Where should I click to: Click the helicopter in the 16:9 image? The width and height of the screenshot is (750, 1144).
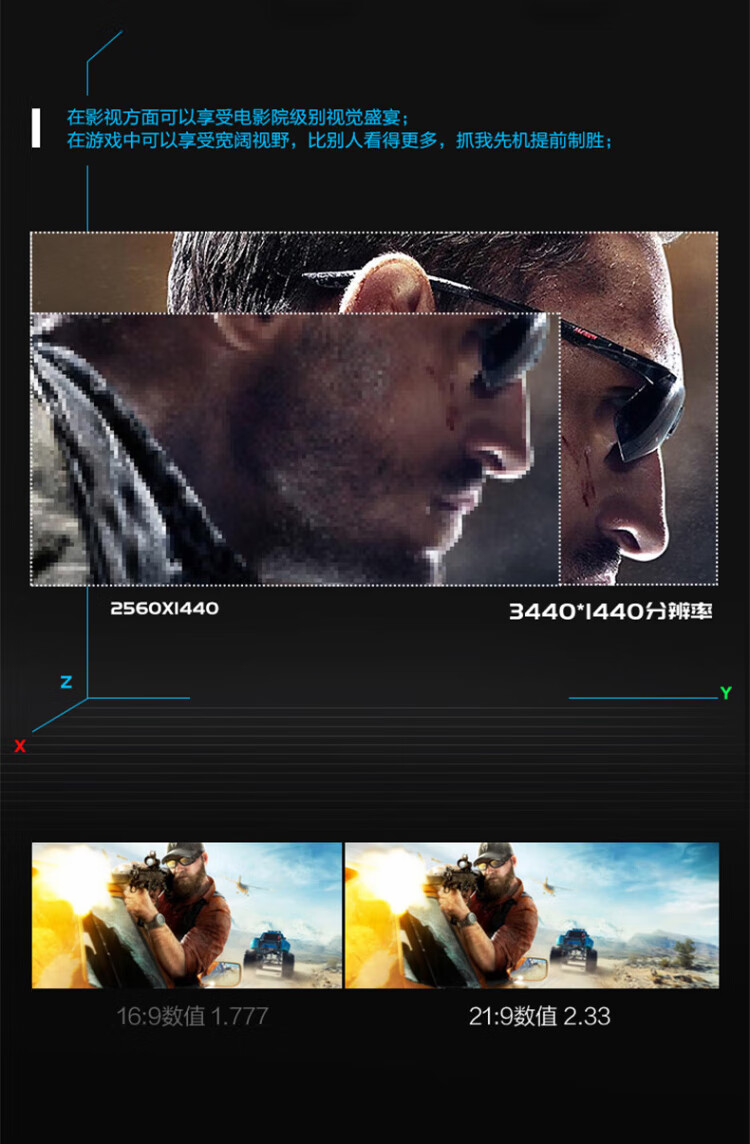coord(241,883)
